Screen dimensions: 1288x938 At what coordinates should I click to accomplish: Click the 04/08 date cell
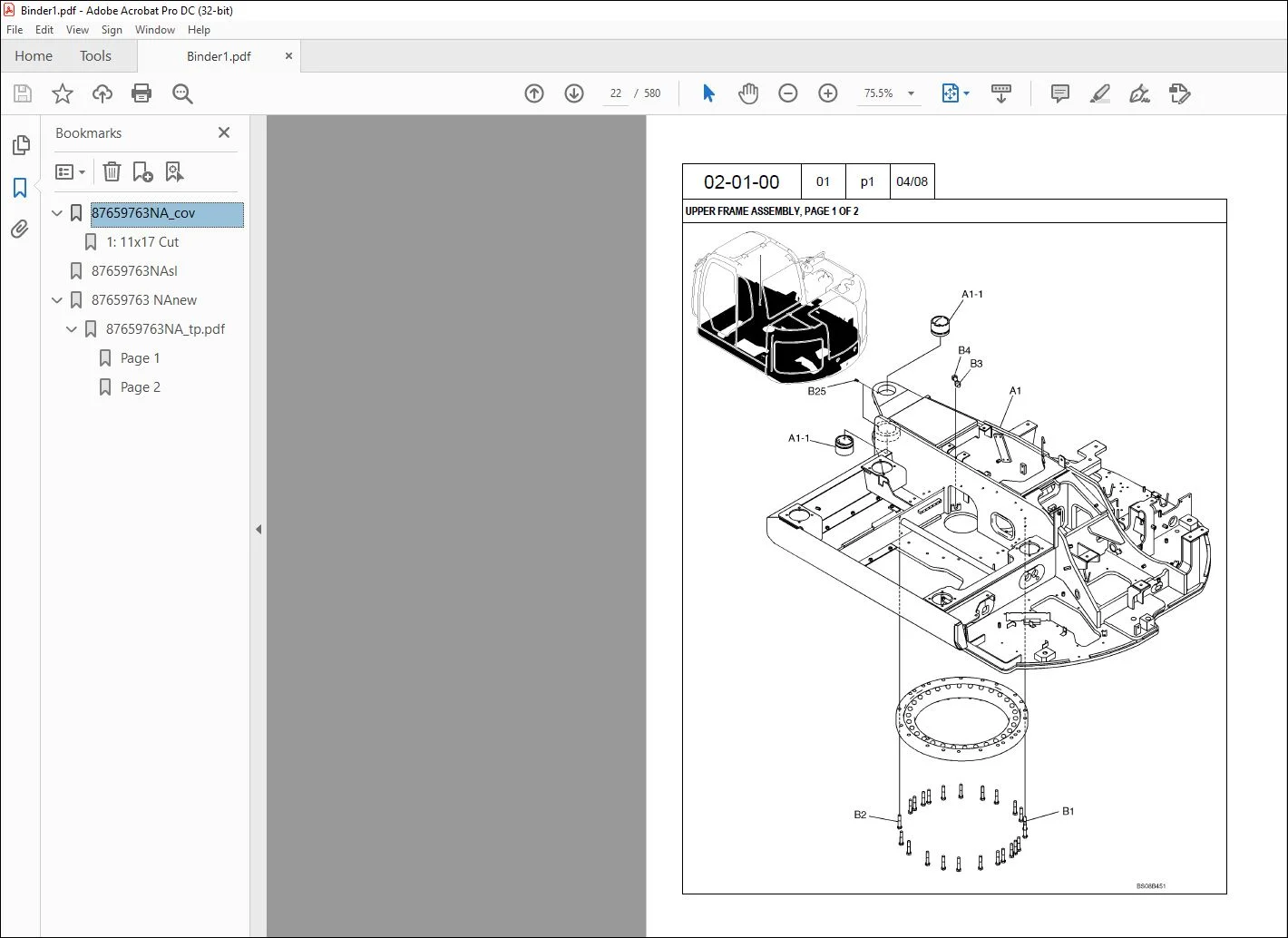pyautogui.click(x=912, y=181)
